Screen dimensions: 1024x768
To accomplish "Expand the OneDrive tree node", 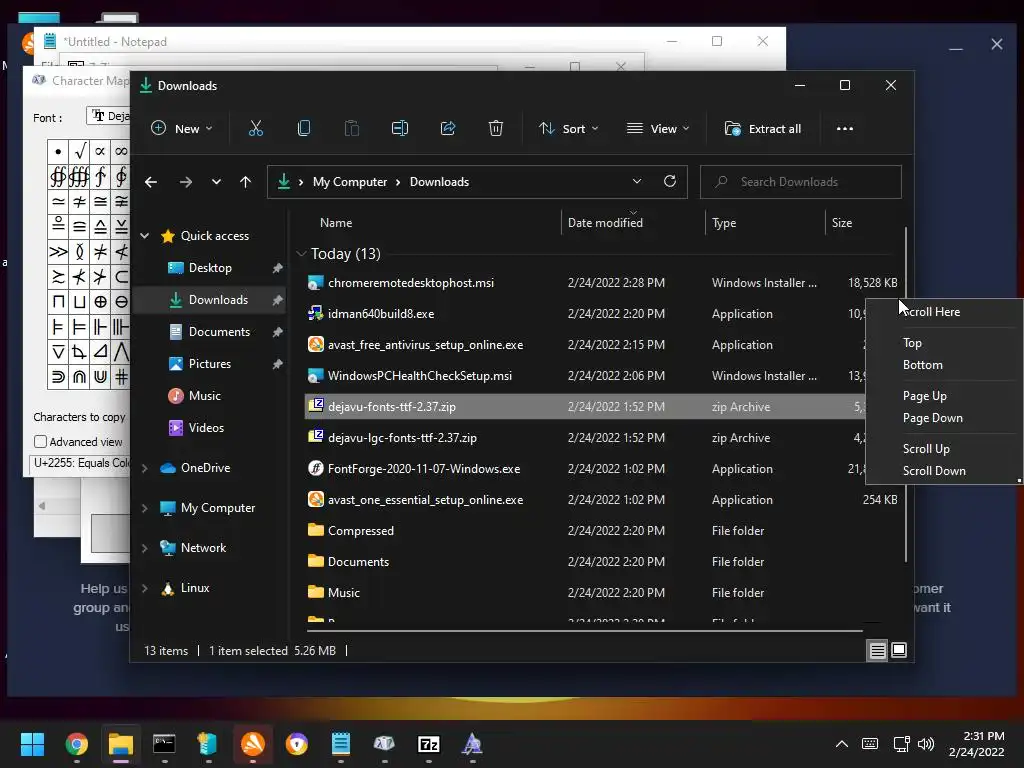I will pyautogui.click(x=145, y=468).
